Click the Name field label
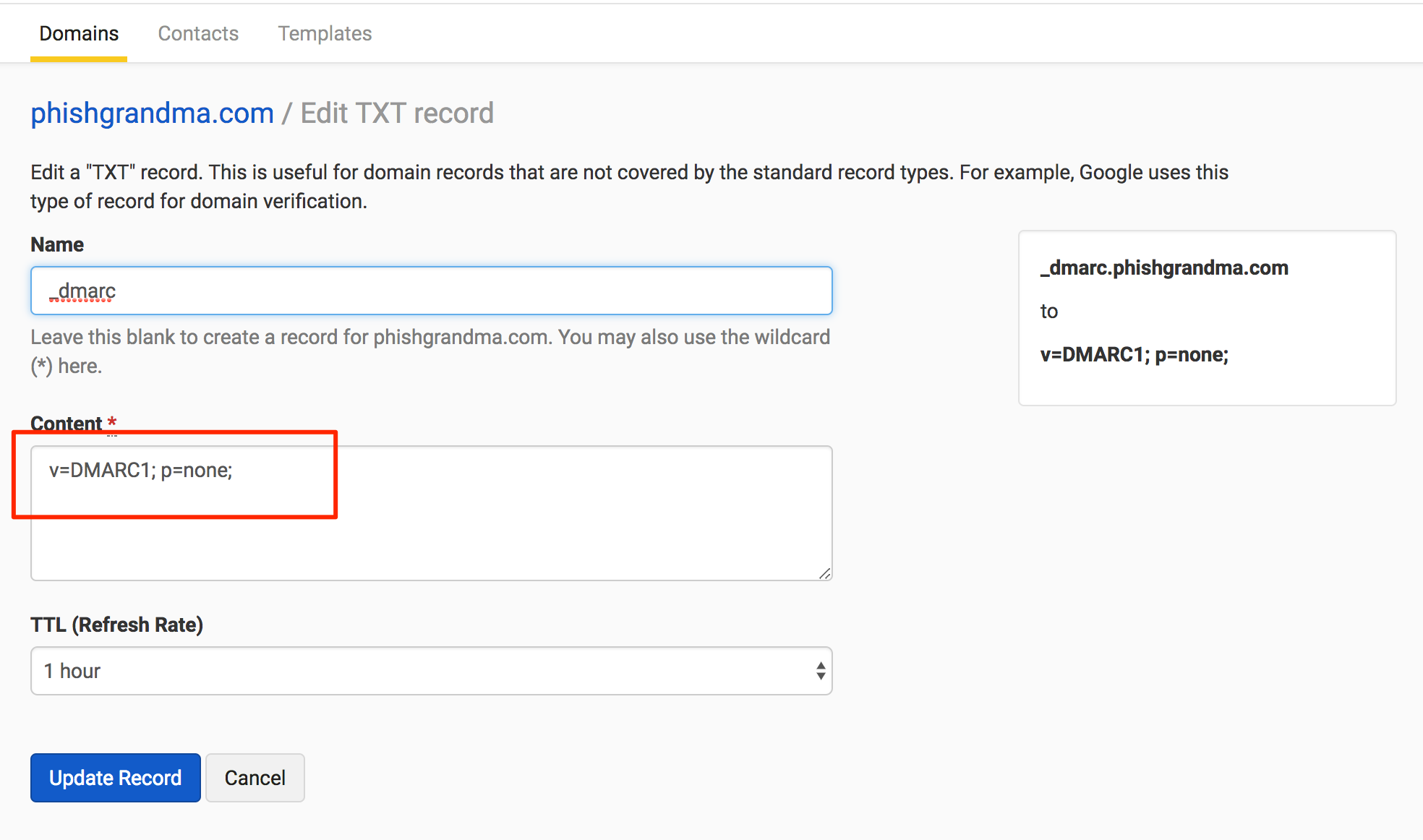The image size is (1423, 840). [x=57, y=244]
